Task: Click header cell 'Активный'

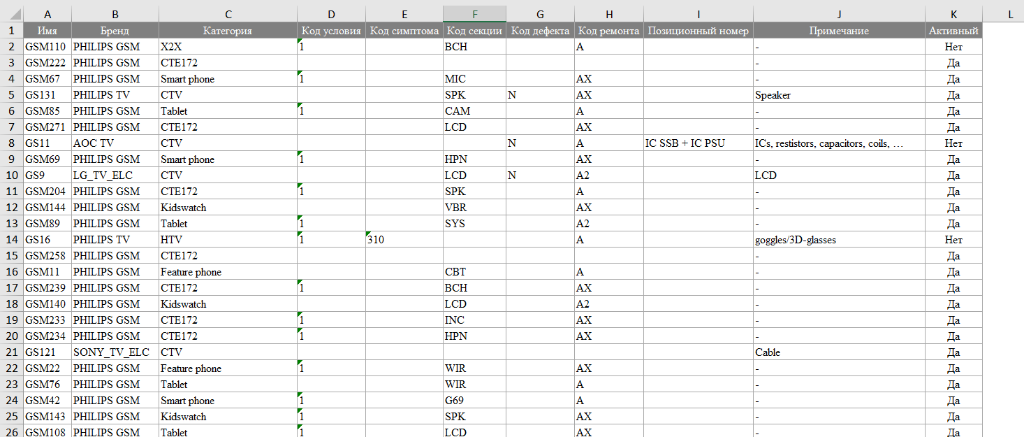Action: click(953, 31)
